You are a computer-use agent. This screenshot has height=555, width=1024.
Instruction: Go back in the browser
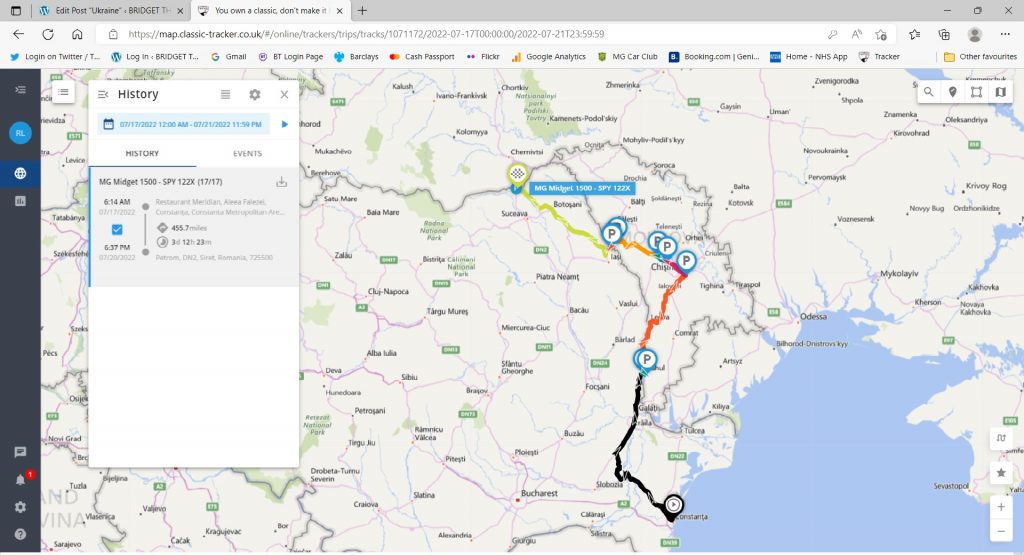pos(18,34)
